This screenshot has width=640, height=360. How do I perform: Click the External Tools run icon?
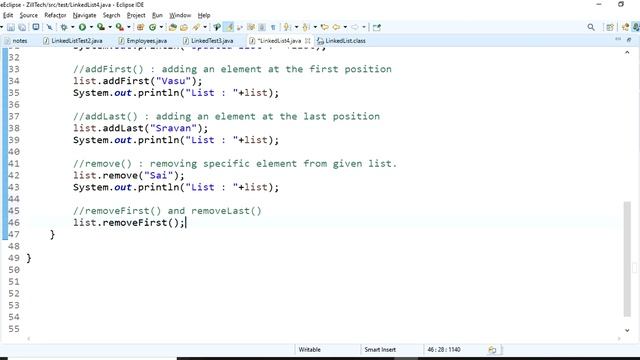coord(120,27)
